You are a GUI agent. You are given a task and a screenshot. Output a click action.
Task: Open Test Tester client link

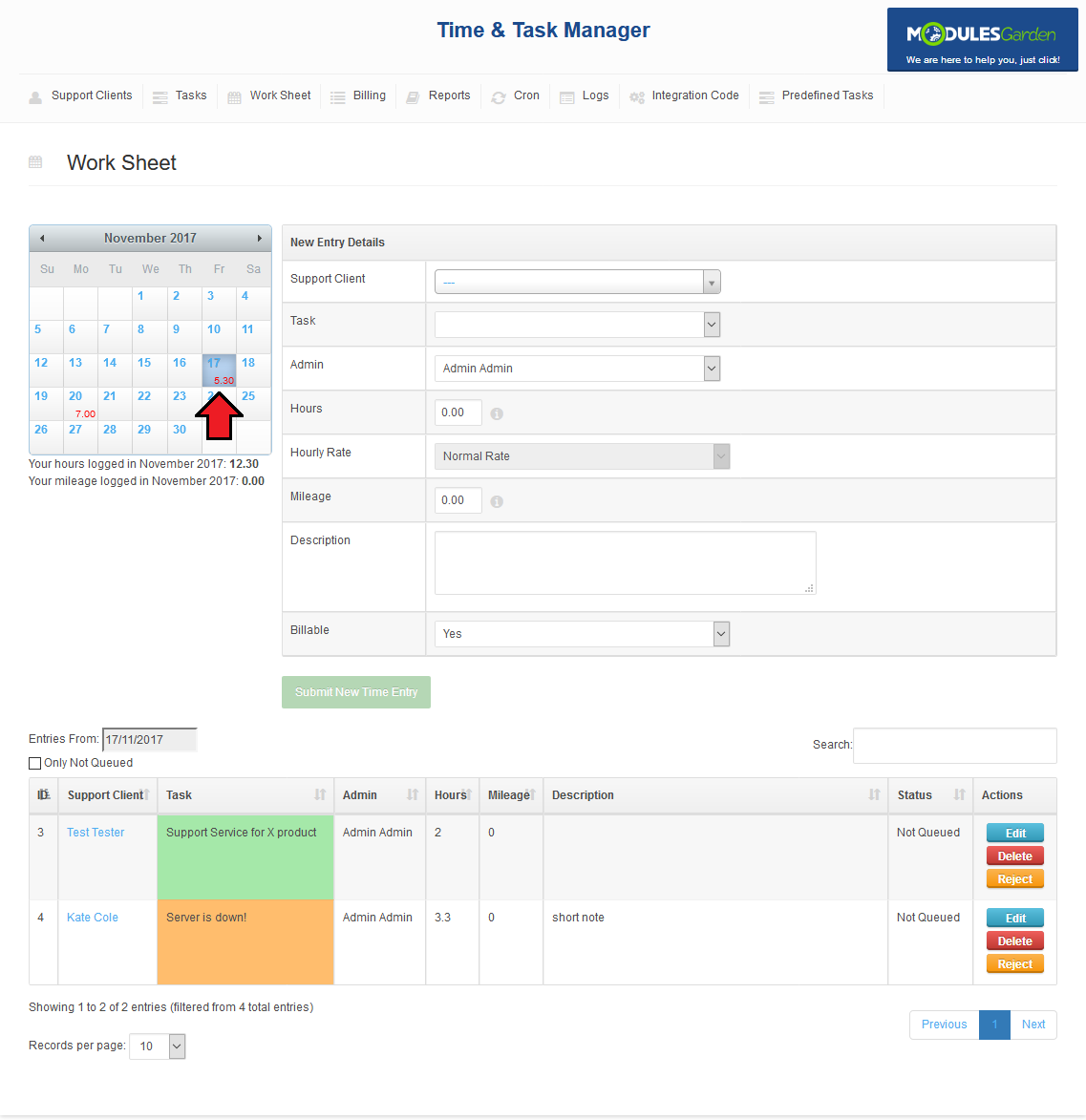click(96, 833)
